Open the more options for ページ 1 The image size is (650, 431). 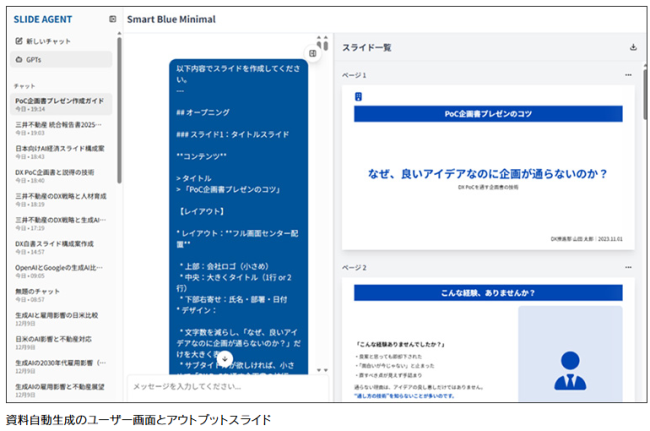[x=628, y=75]
